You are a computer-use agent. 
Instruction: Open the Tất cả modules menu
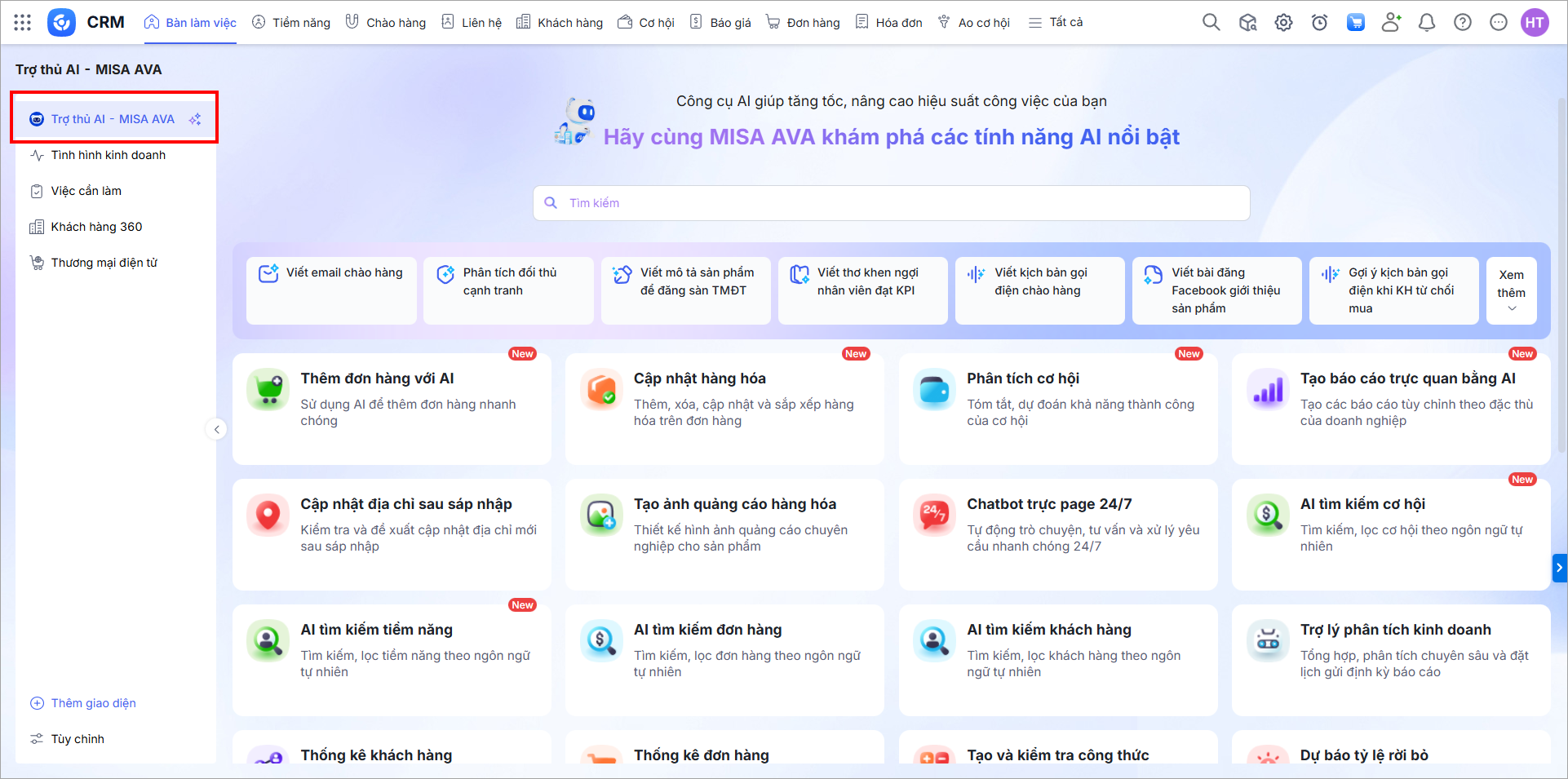click(x=1056, y=23)
